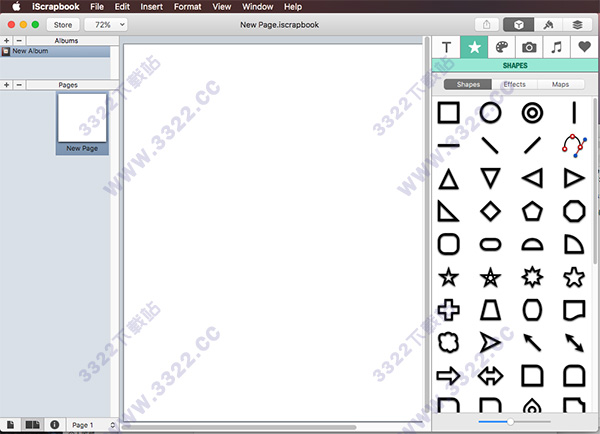This screenshot has width=600, height=434.
Task: Open the music note tab
Action: [x=557, y=47]
